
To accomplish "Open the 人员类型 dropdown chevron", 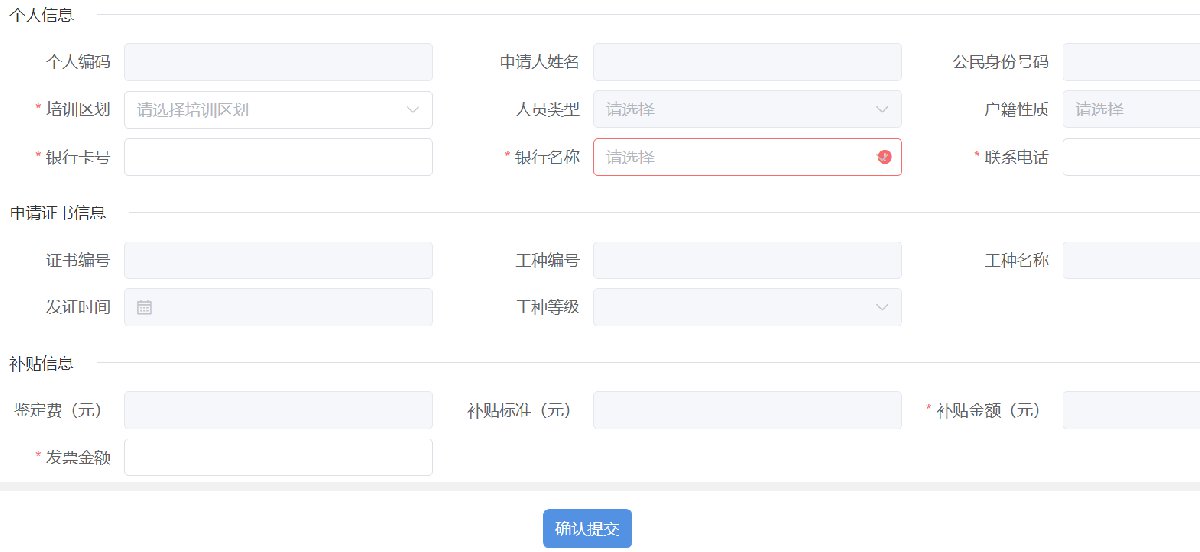I will pos(882,110).
